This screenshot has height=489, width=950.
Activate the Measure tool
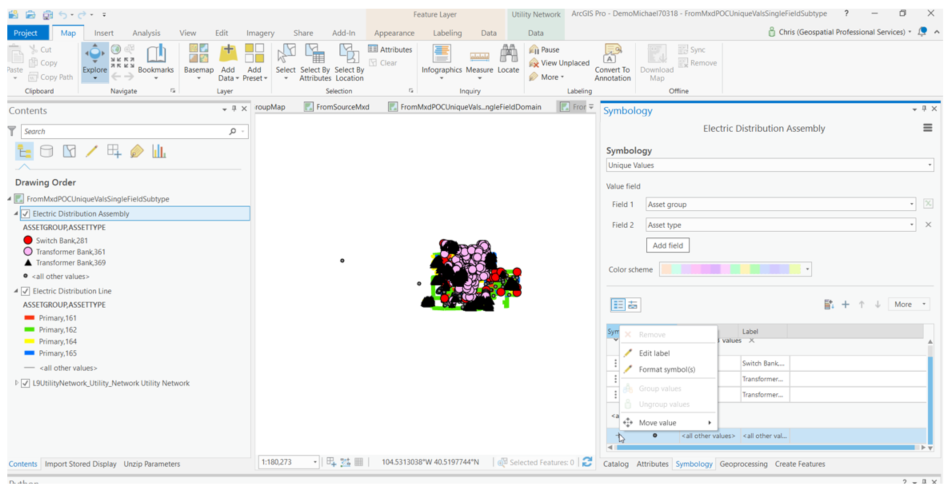click(479, 62)
